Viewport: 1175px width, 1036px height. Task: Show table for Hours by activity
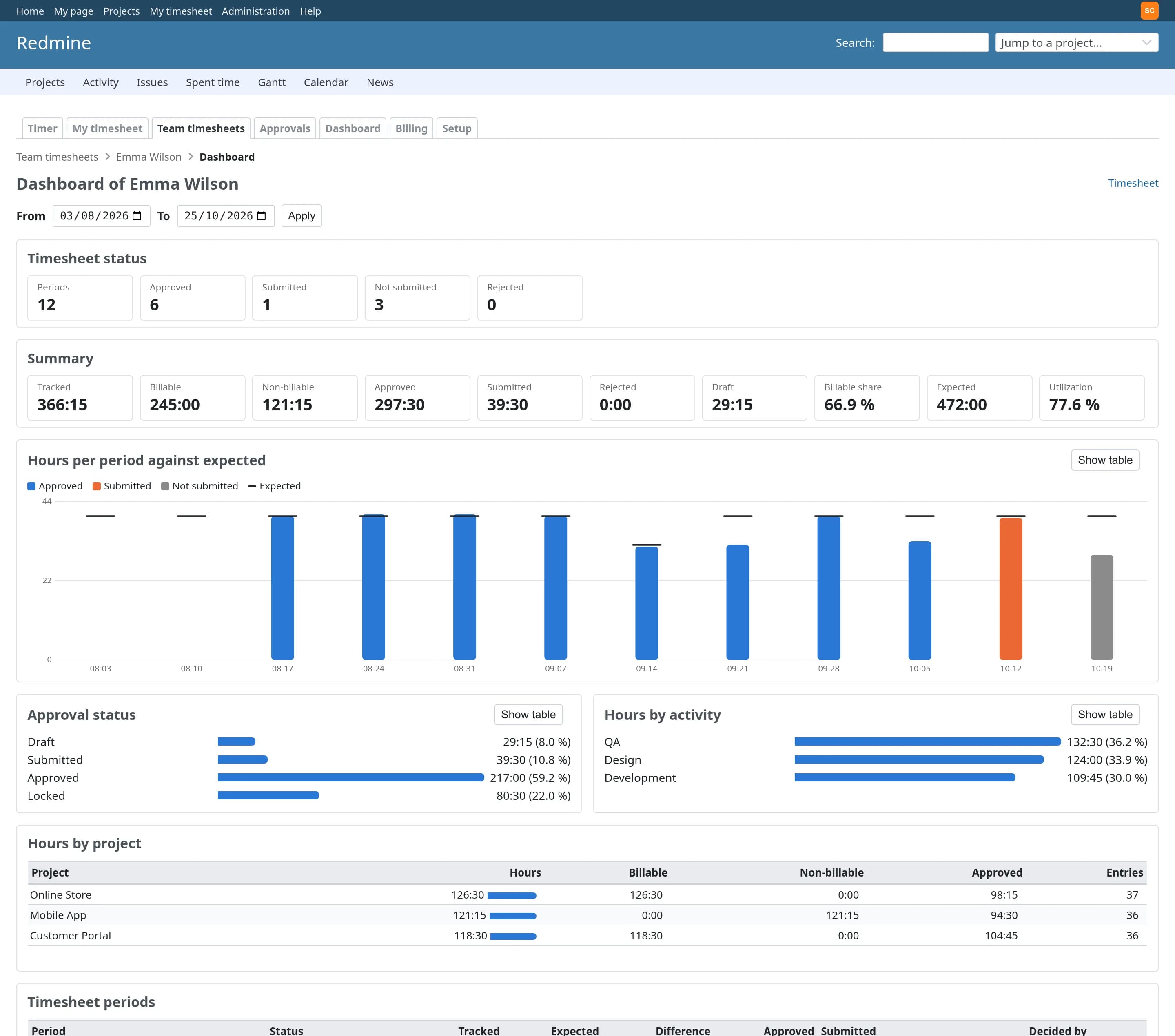coord(1105,714)
